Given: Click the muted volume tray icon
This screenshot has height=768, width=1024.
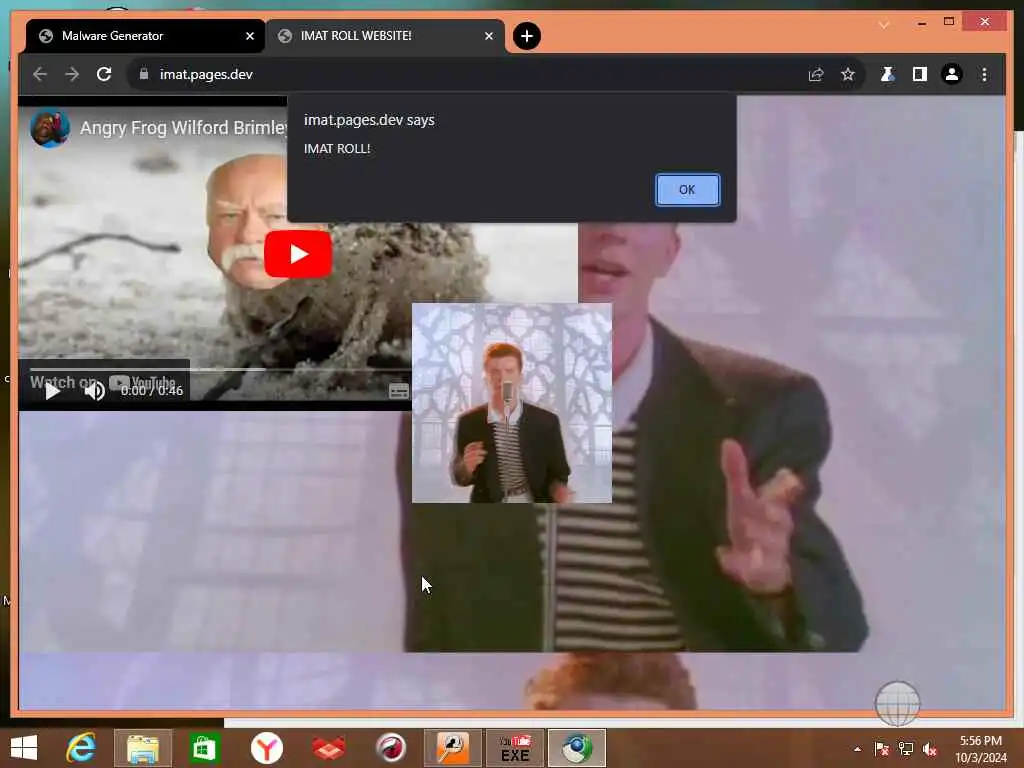Looking at the screenshot, I should [x=930, y=749].
